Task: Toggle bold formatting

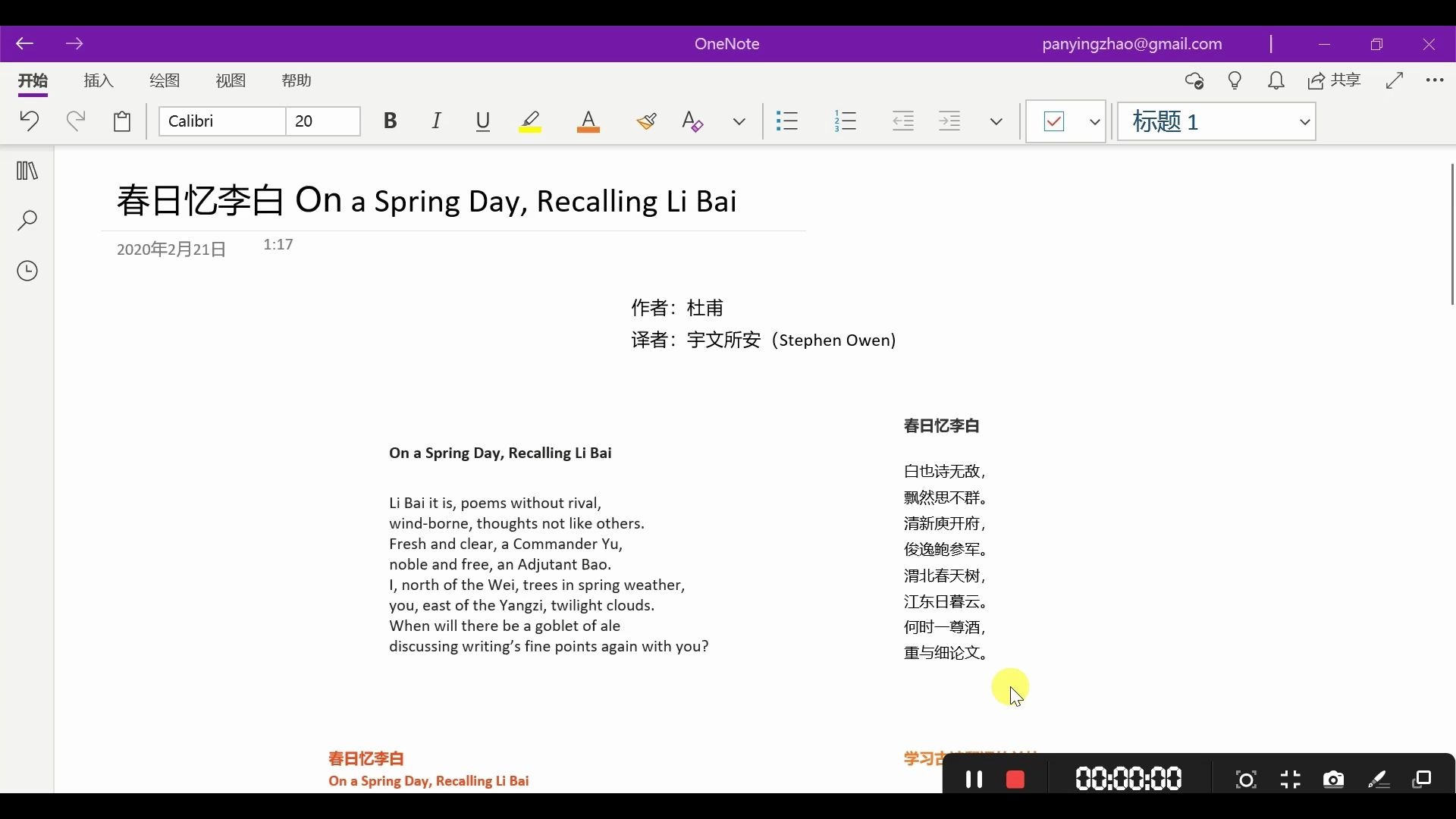Action: tap(390, 121)
